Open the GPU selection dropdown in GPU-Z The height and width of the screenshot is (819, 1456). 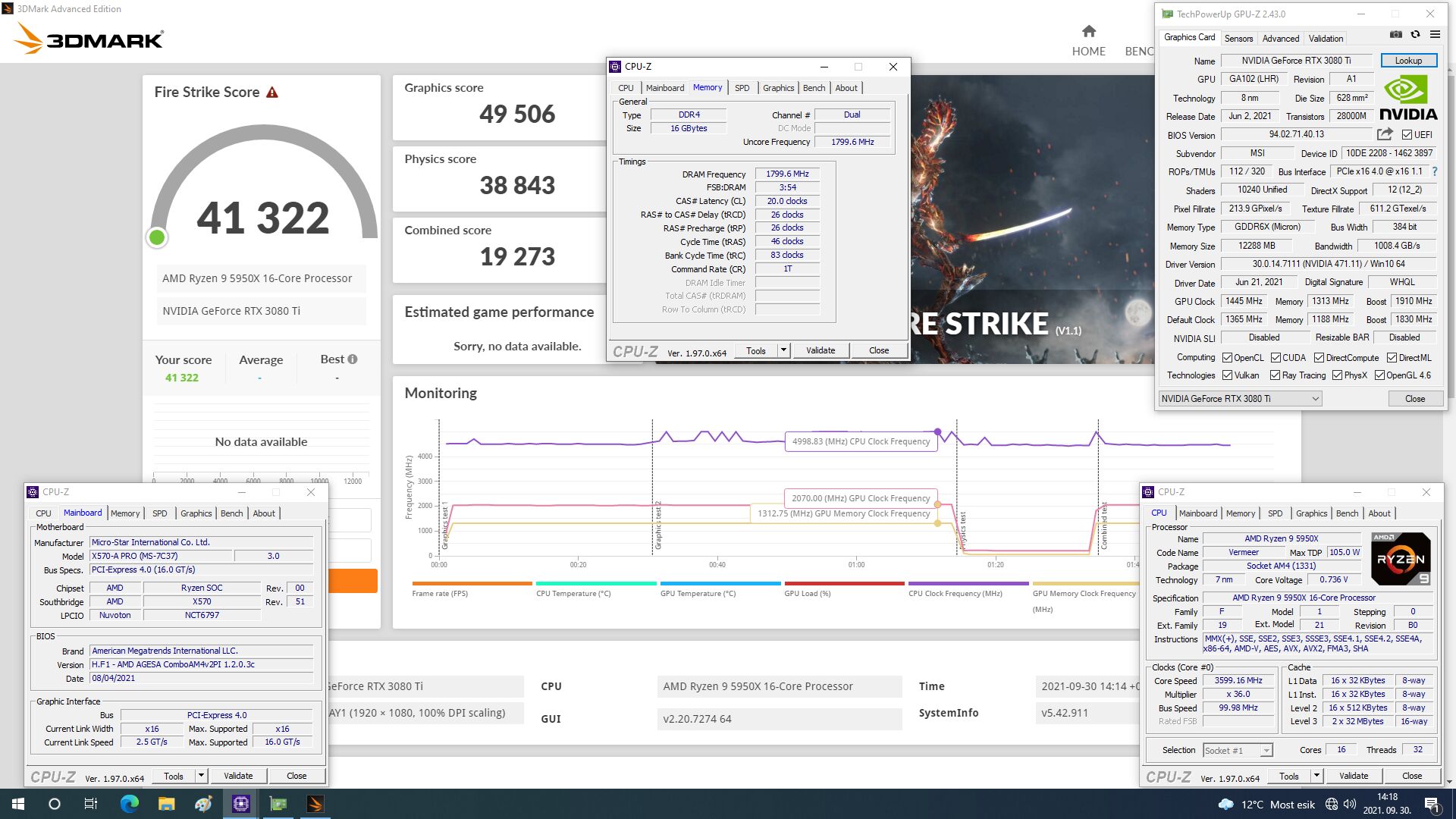point(1315,399)
